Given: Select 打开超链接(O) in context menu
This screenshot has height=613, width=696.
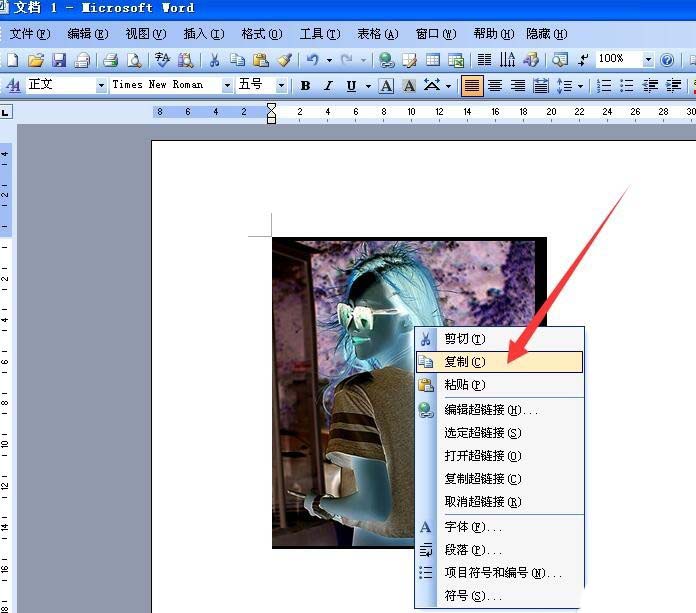Looking at the screenshot, I should tap(499, 456).
